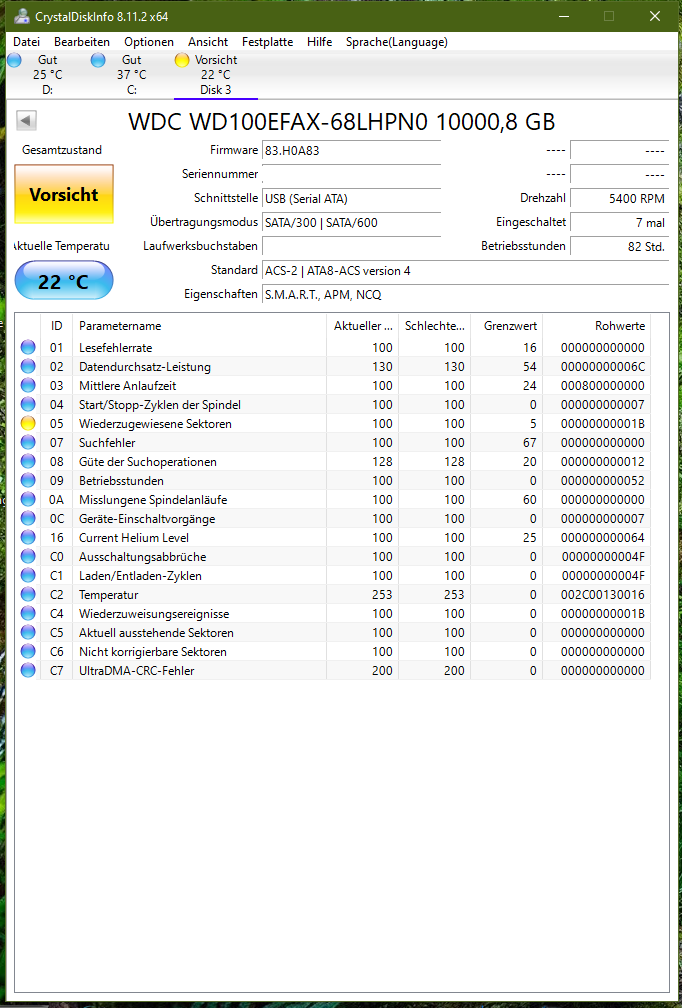The image size is (682, 1008).
Task: Click the Güte der Suchoperationen parameter name
Action: click(x=148, y=462)
